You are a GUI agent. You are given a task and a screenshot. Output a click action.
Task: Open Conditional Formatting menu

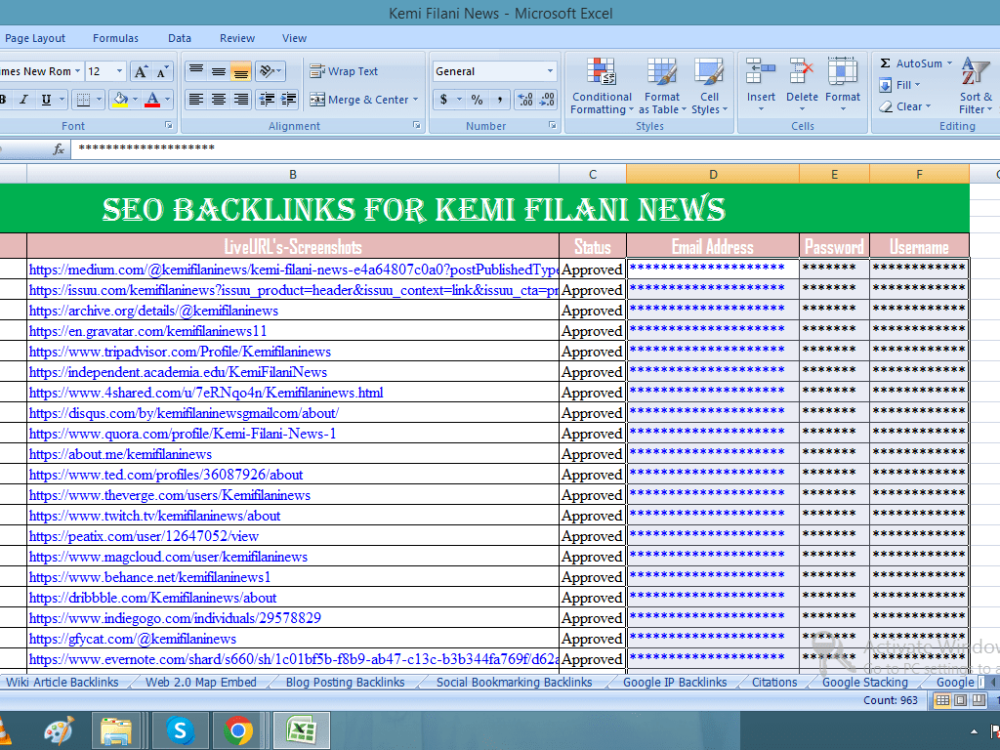601,86
